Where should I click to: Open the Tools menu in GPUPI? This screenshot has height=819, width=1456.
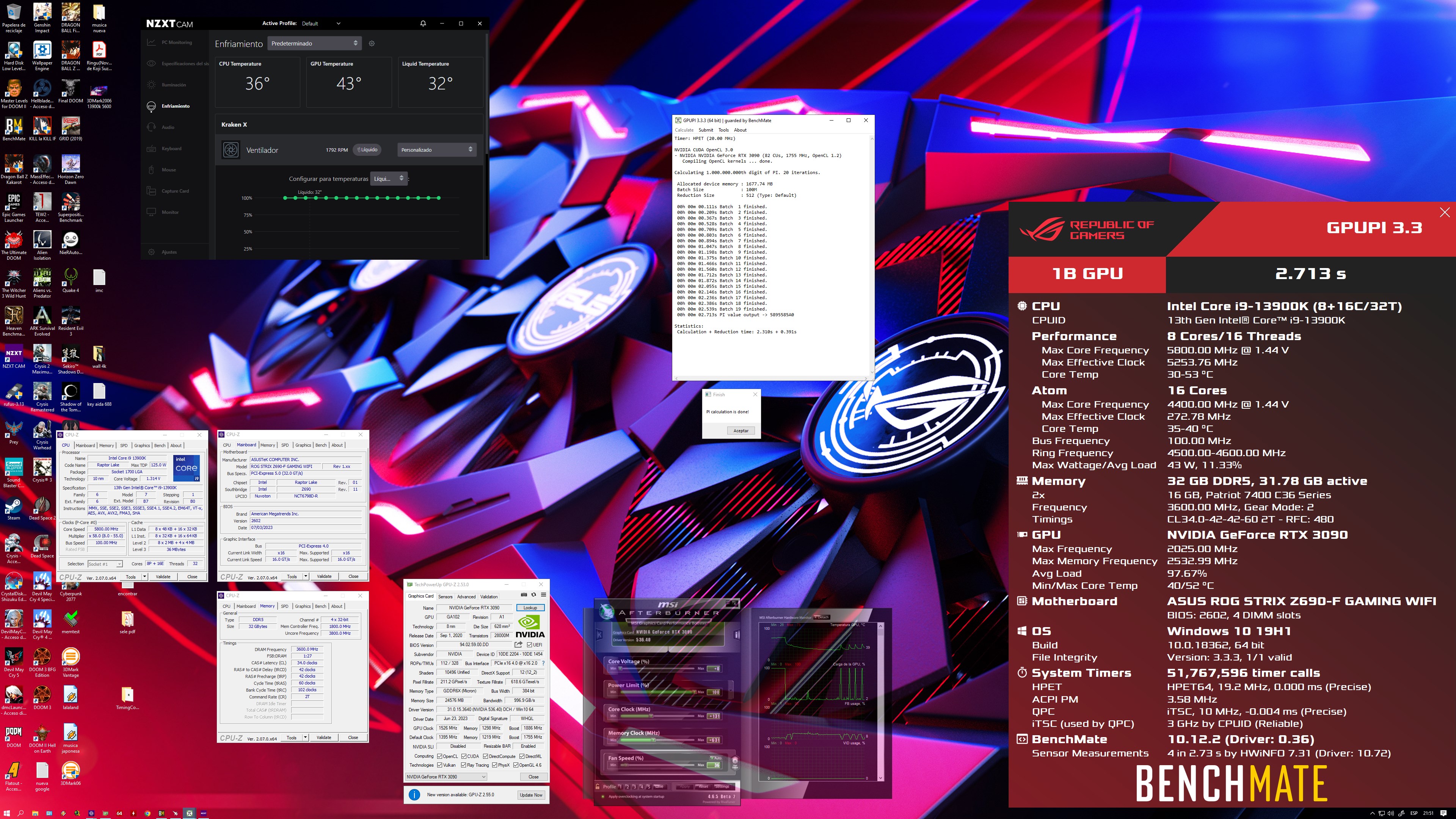tap(723, 130)
